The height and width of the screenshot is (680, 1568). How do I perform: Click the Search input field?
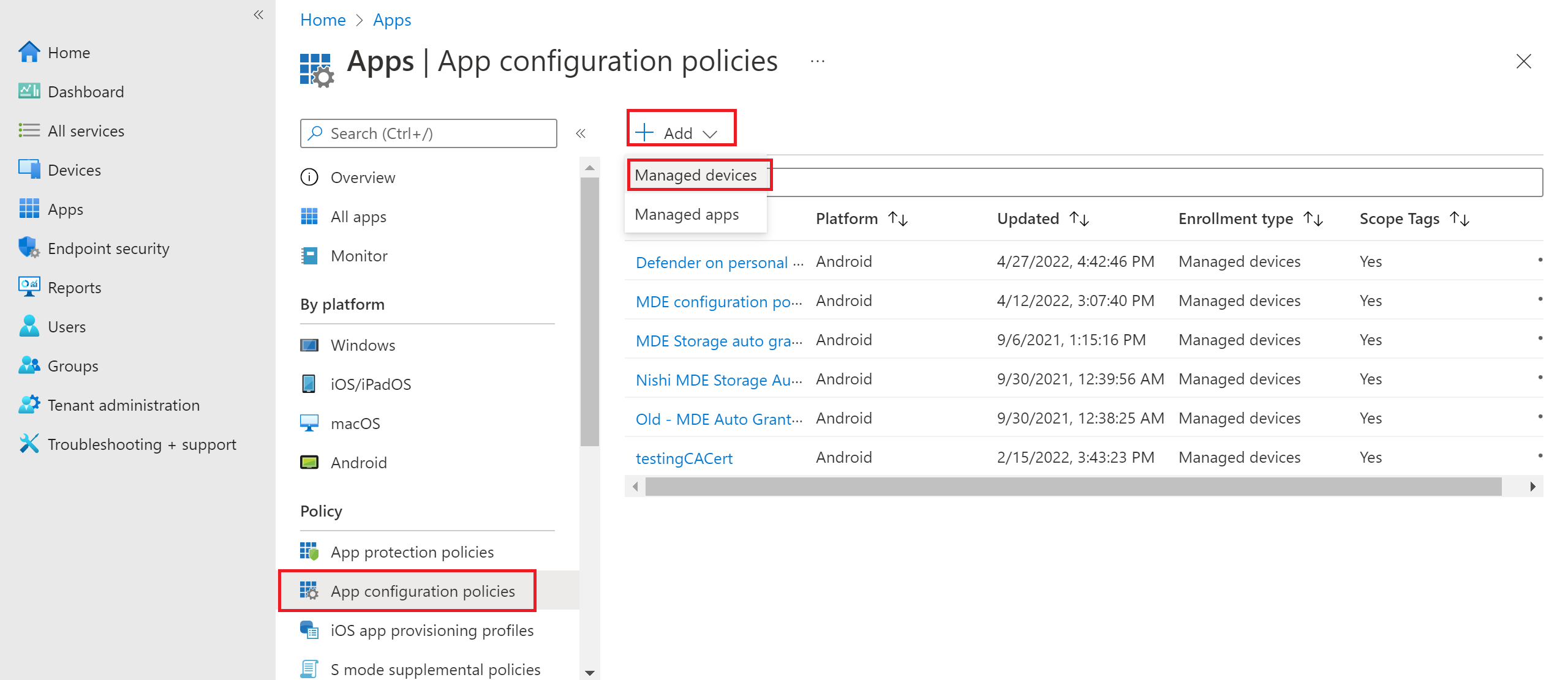(428, 132)
